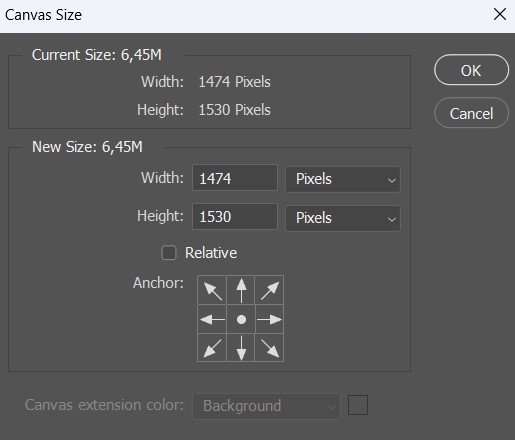Set anchor to bottom-left arrow

[212, 348]
